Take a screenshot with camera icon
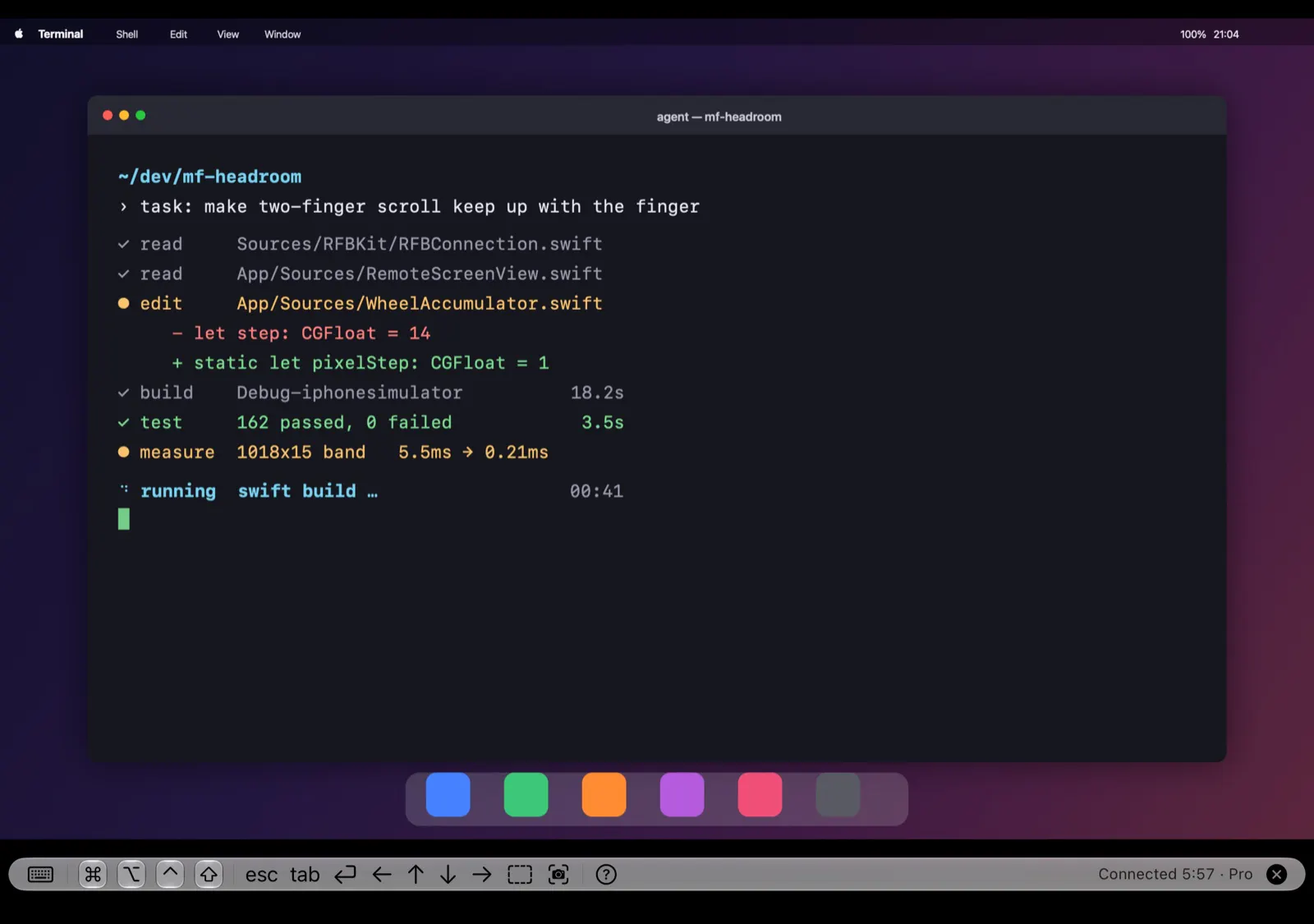Image resolution: width=1314 pixels, height=924 pixels. pyautogui.click(x=558, y=875)
